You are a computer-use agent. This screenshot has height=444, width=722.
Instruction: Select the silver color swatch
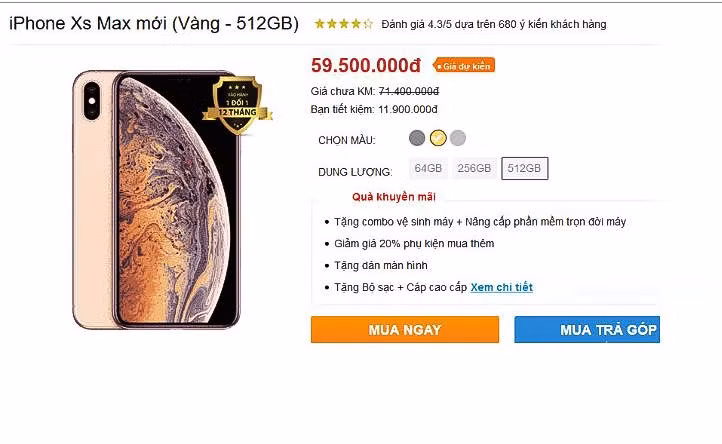458,138
